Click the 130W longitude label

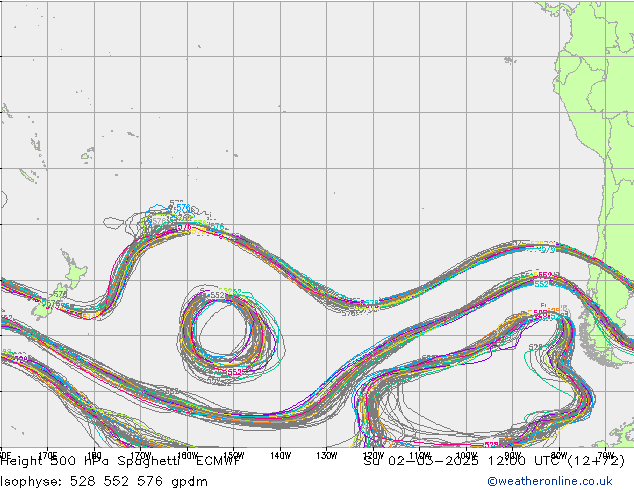point(326,455)
